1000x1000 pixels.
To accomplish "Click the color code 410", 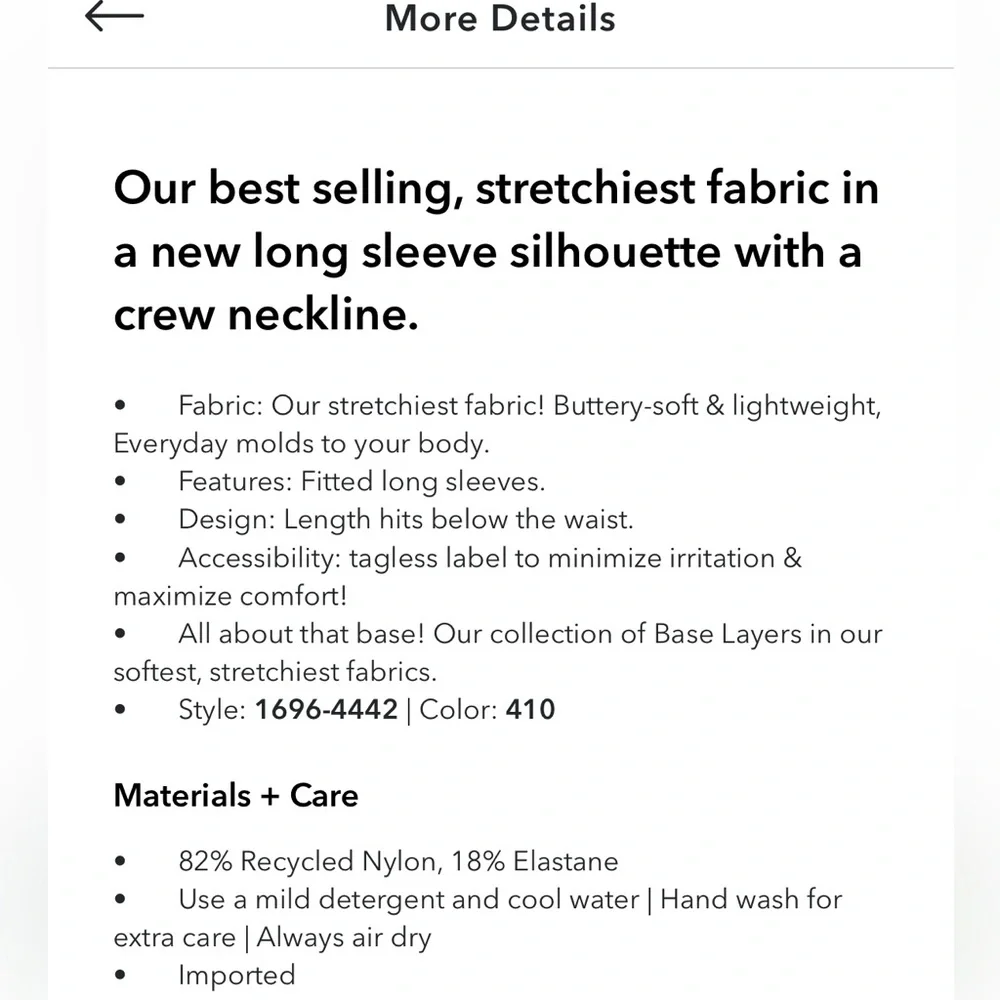I will pyautogui.click(x=530, y=709).
